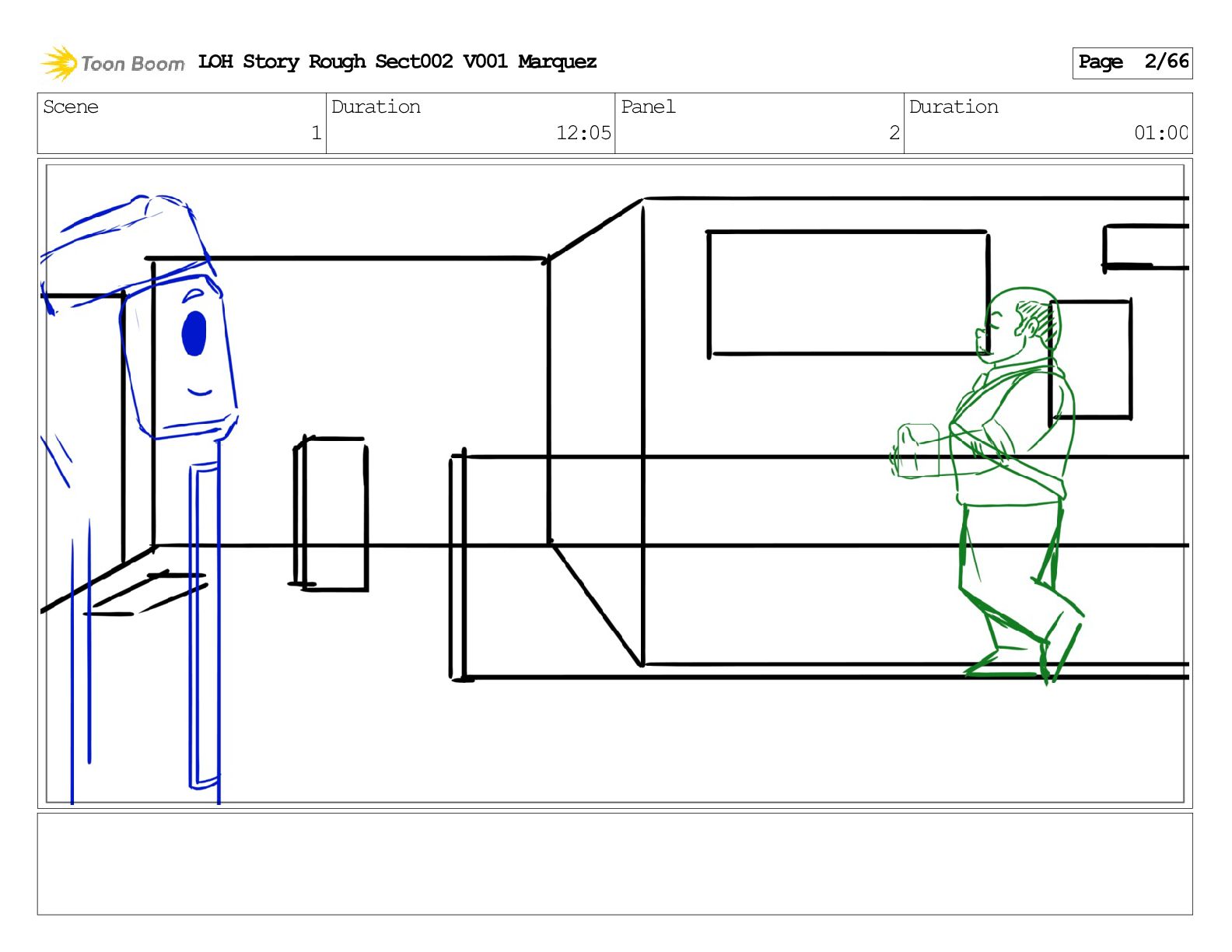Click the storyboard panel drawing
This screenshot has width=1232, height=952.
[x=615, y=483]
